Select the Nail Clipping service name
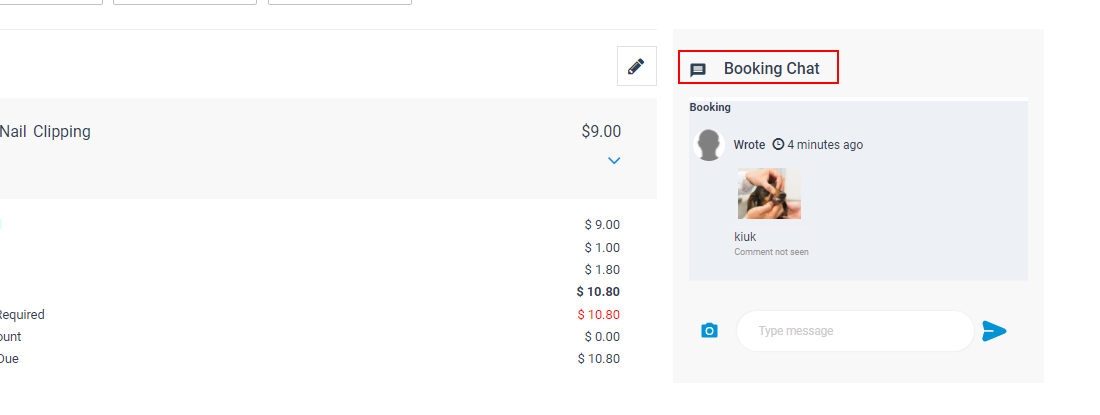Viewport: 1100px width, 415px height. (x=45, y=131)
